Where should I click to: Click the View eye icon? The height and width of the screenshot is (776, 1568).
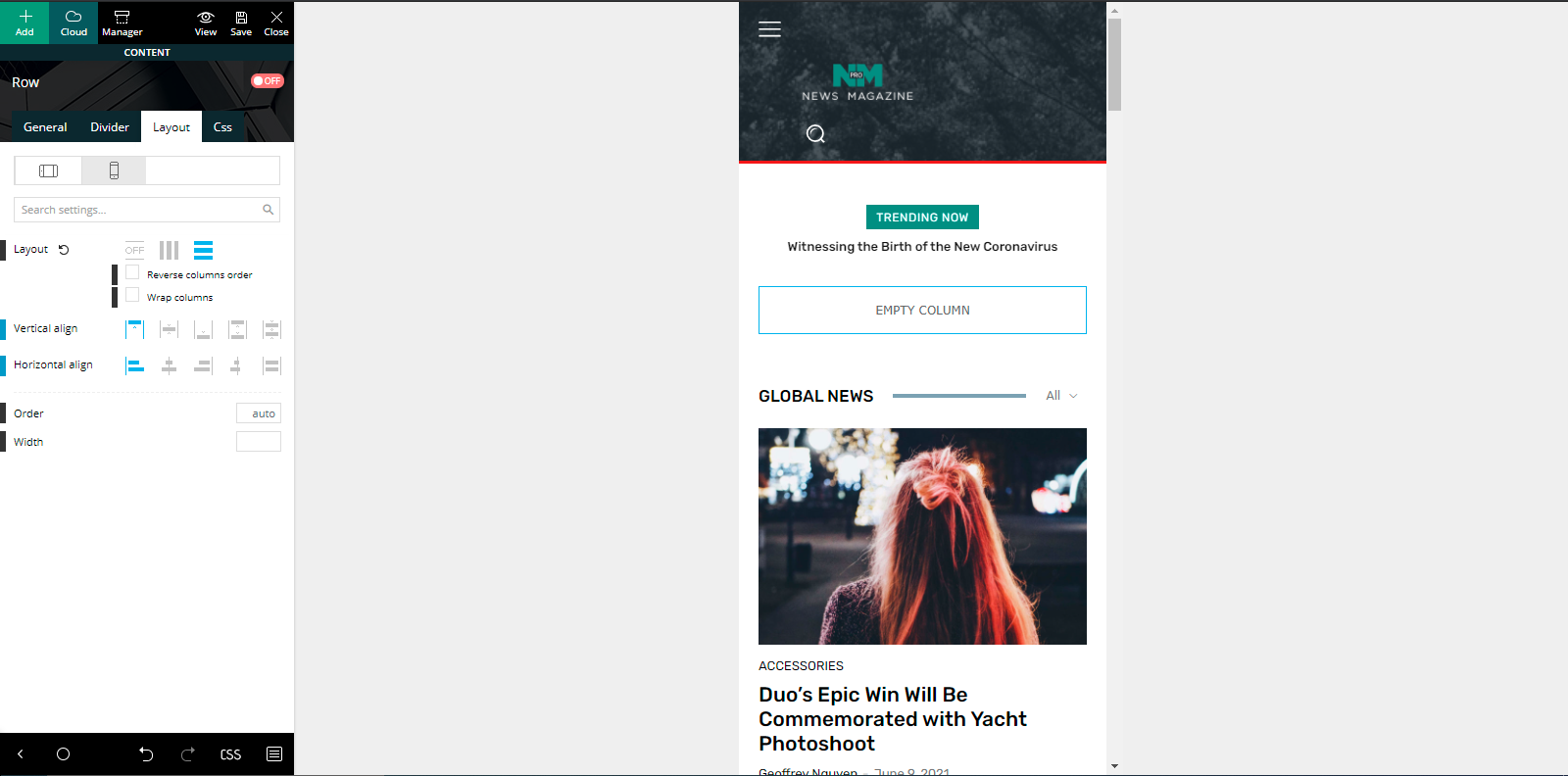click(x=206, y=23)
